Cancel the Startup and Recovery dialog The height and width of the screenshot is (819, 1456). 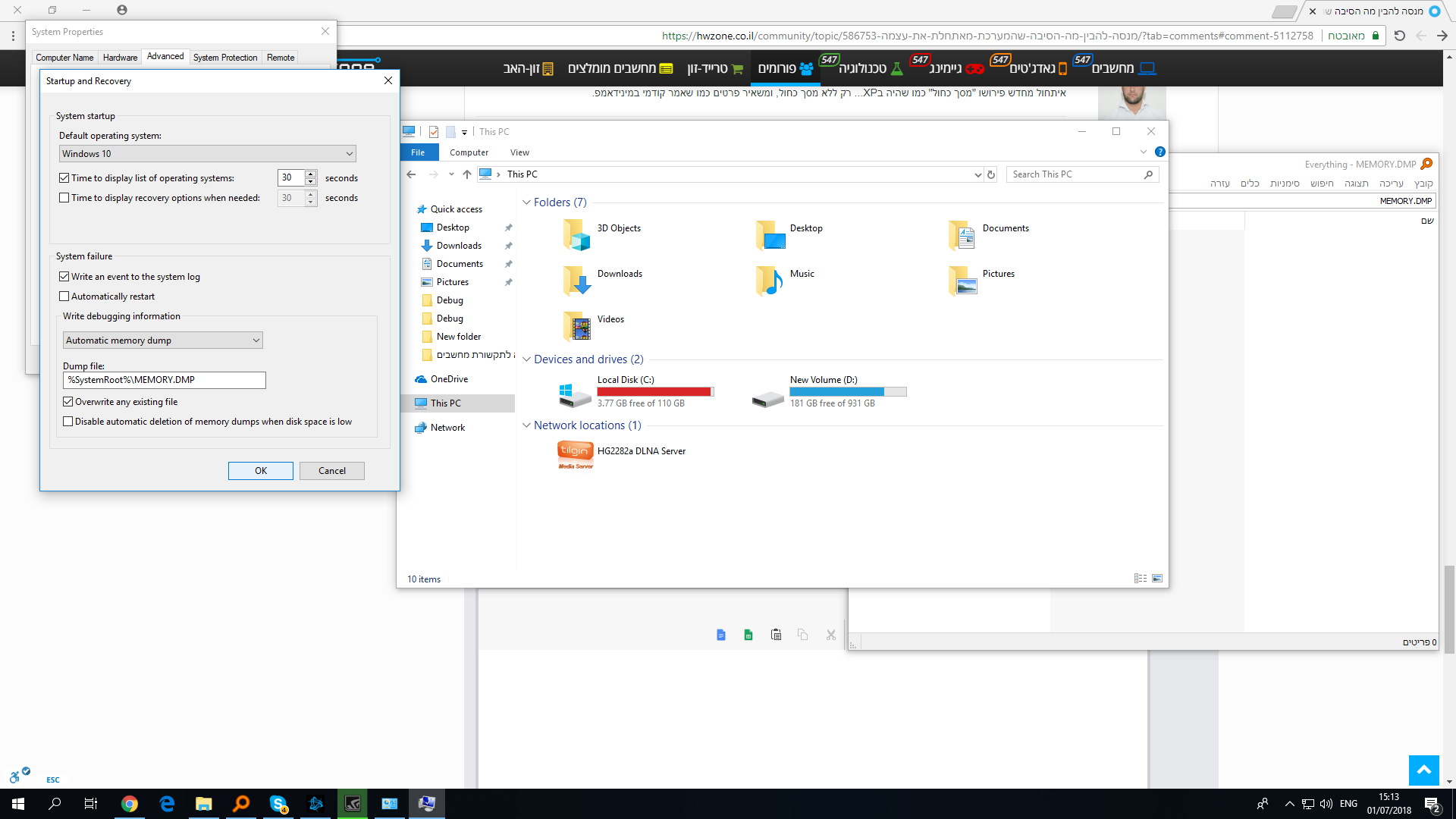coord(332,471)
